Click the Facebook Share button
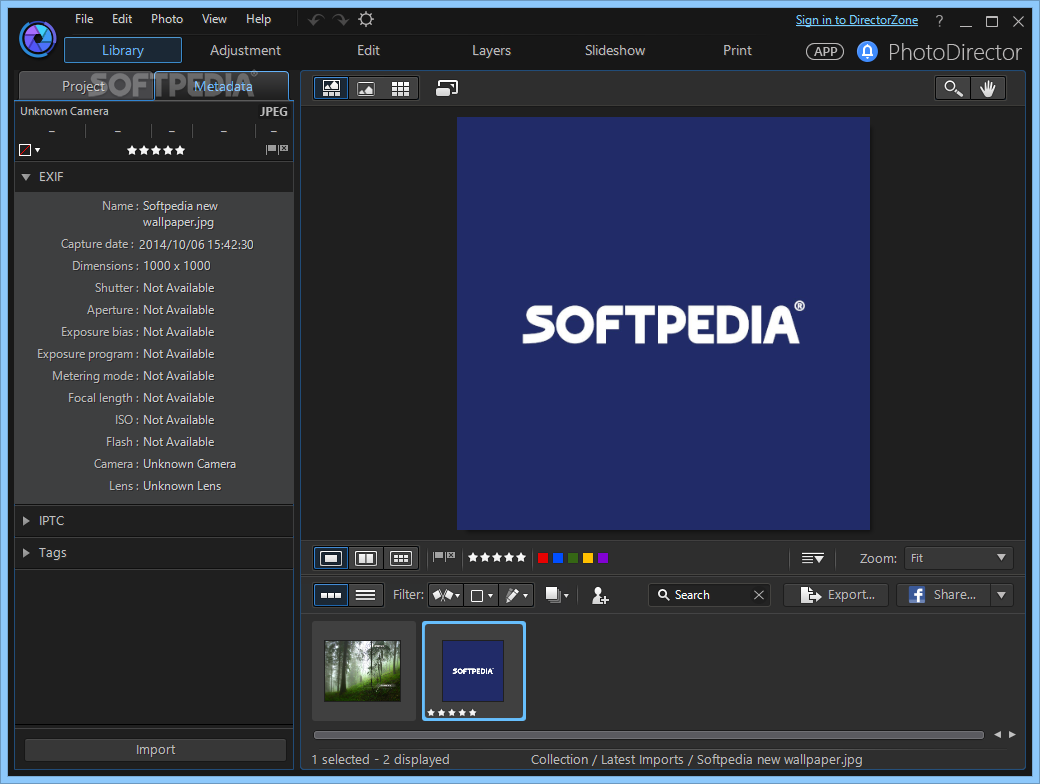 [x=943, y=595]
